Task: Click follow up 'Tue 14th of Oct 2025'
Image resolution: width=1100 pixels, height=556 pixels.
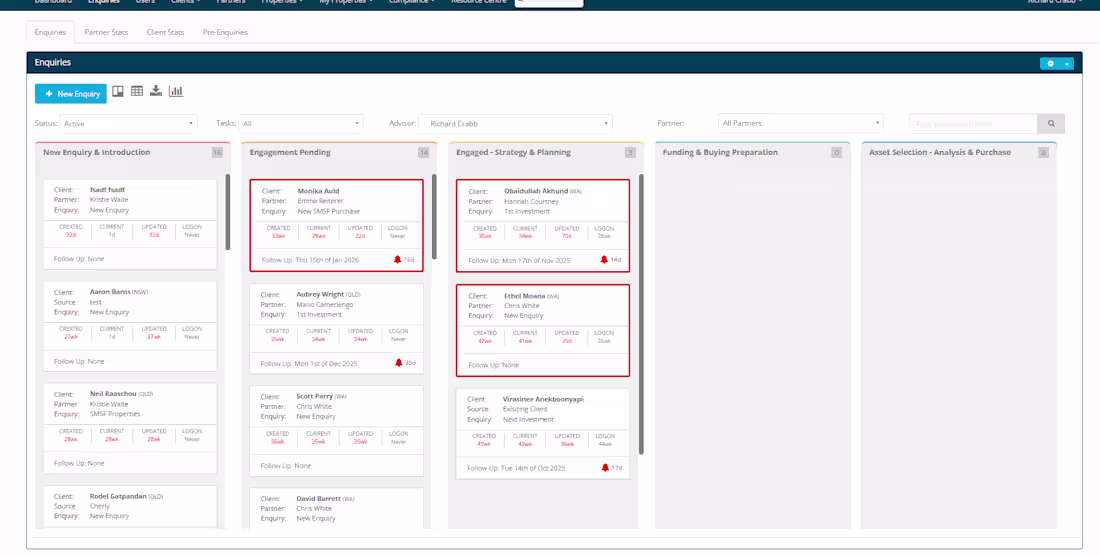Action: pos(533,468)
